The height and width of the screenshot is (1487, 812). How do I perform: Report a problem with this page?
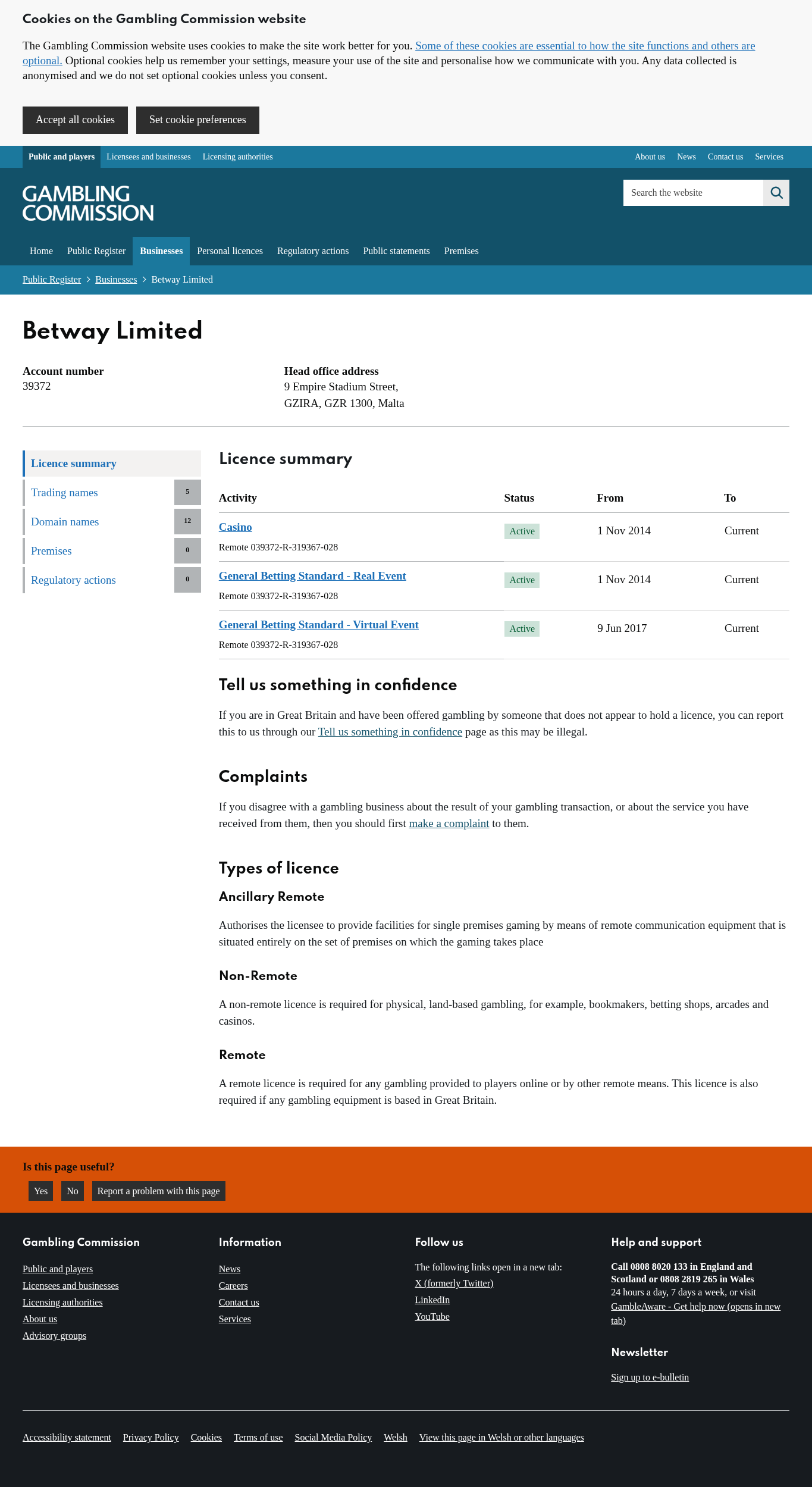click(x=159, y=1191)
